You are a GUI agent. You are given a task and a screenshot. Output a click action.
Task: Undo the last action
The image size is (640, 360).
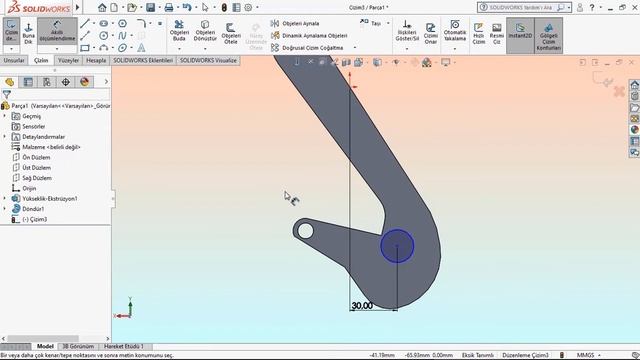[187, 7]
